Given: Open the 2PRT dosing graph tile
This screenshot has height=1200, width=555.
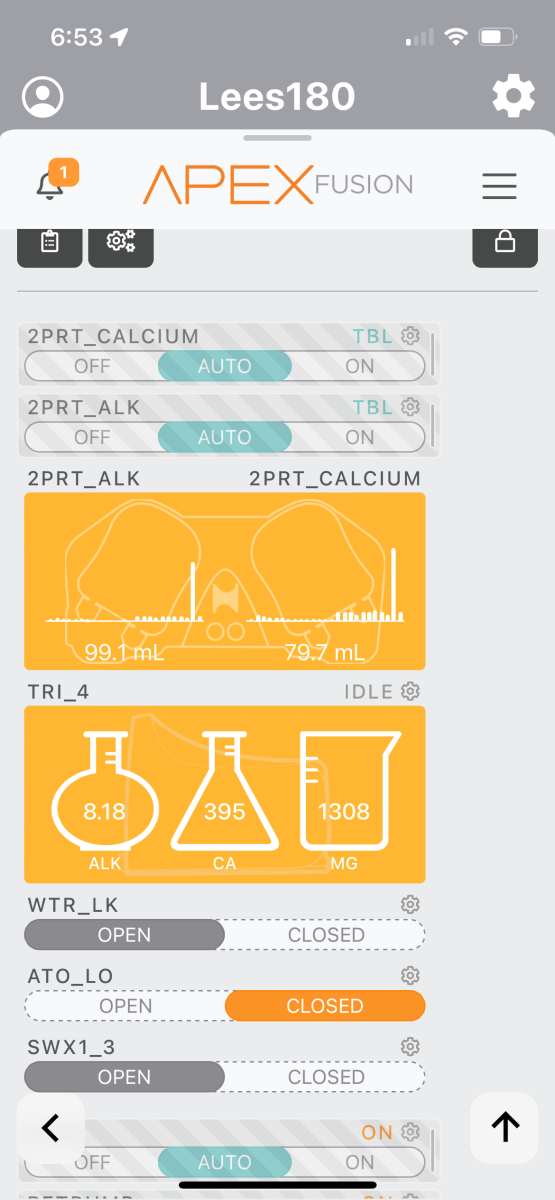Looking at the screenshot, I should pos(225,581).
